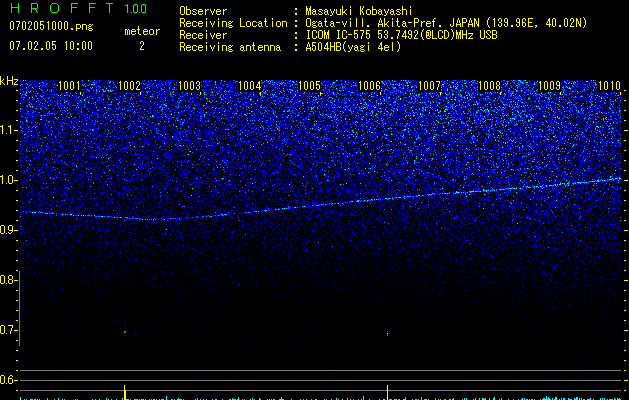Click the yellow meteor spike near 1002

pos(125,392)
